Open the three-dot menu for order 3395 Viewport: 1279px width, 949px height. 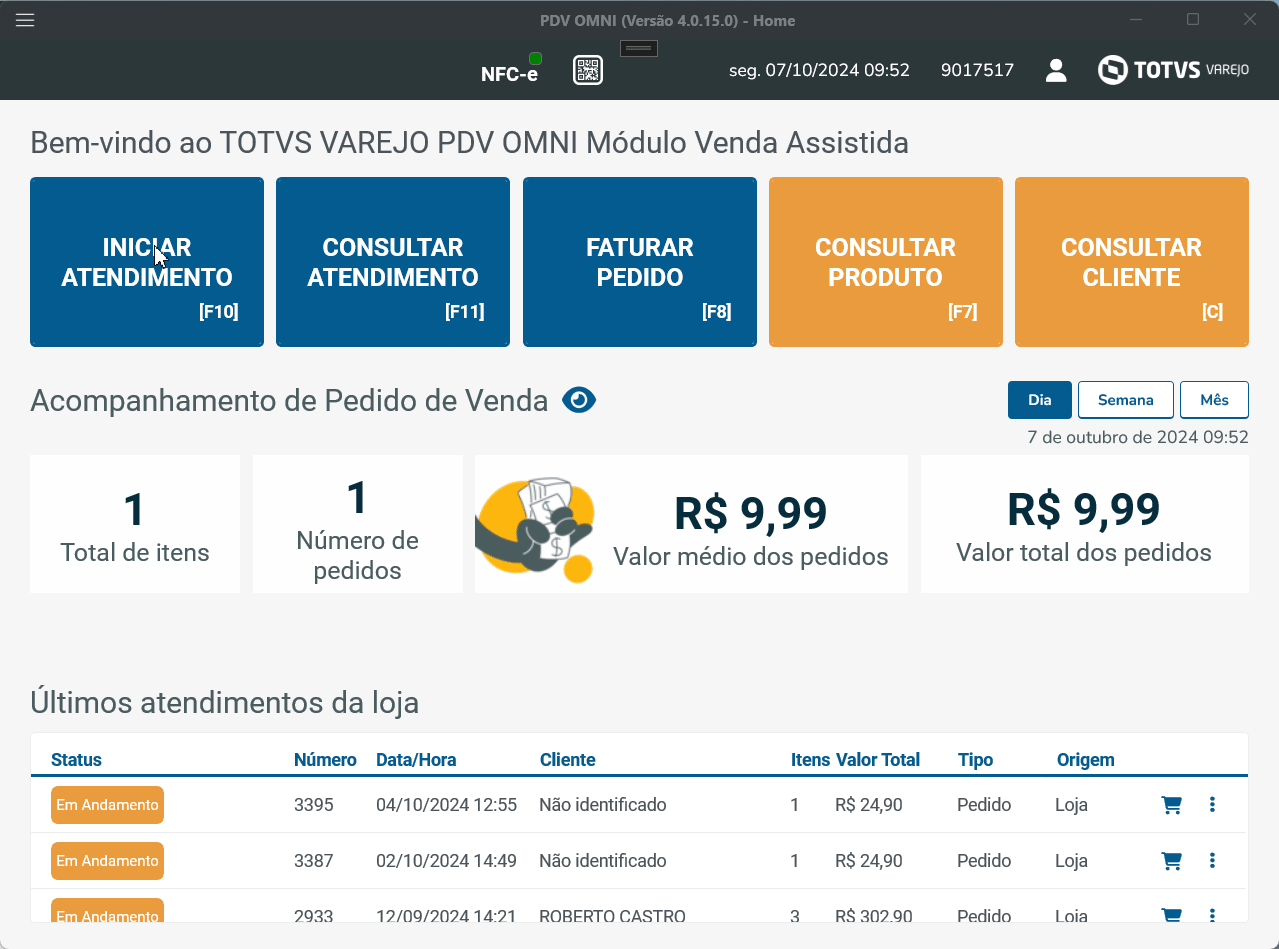click(1212, 804)
